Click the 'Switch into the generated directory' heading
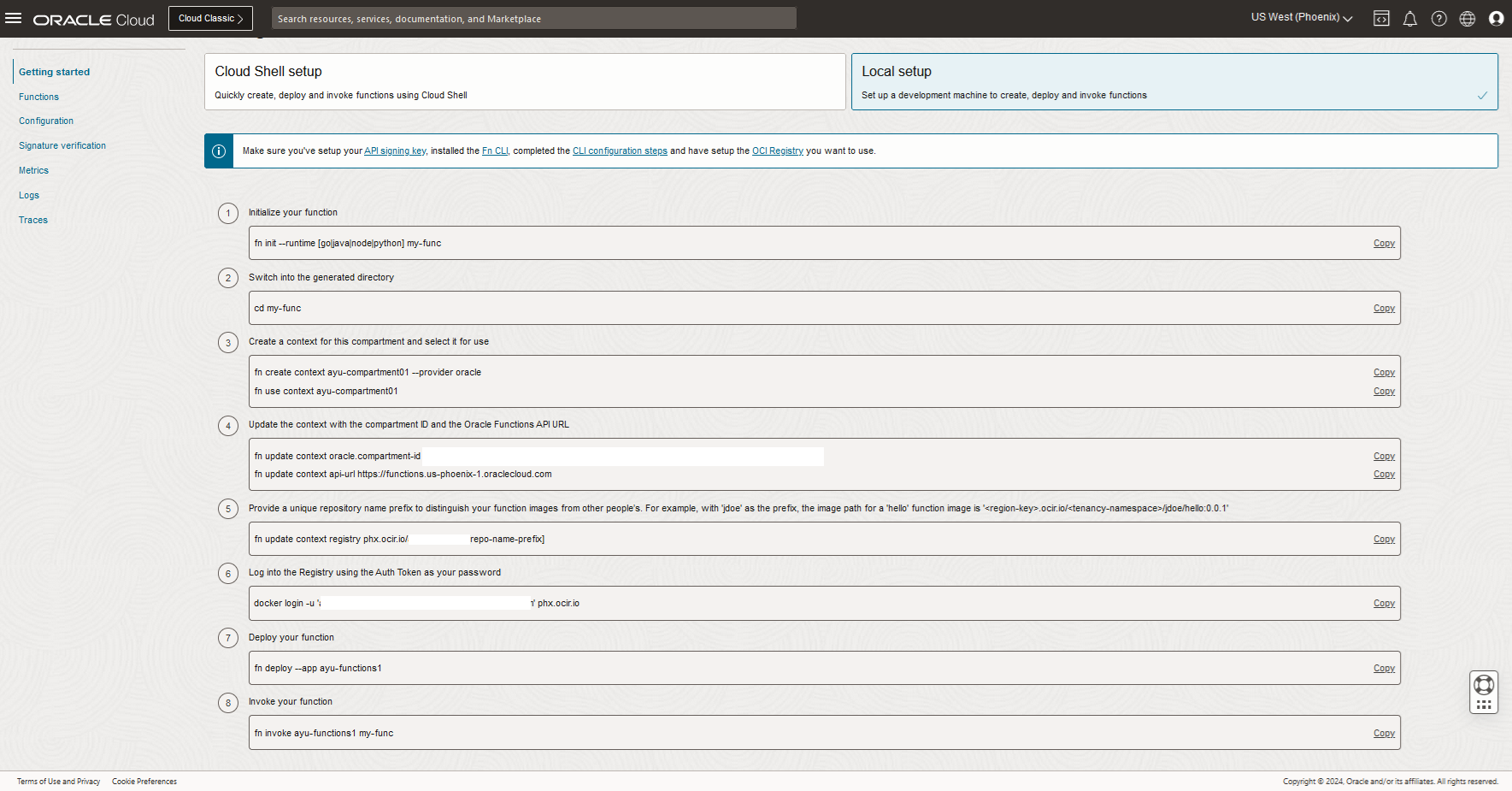 tap(321, 278)
